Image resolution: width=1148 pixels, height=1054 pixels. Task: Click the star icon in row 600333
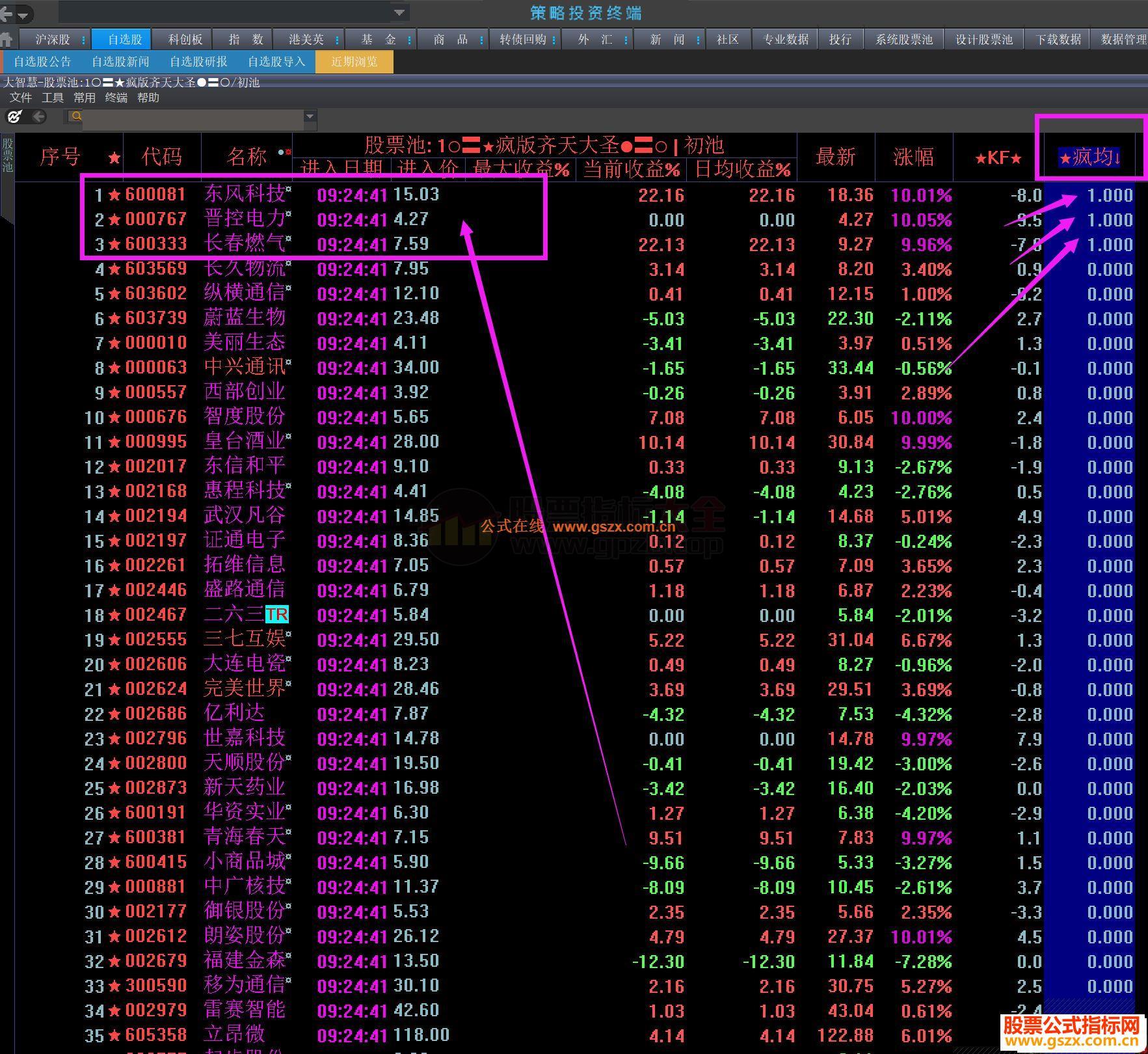coord(114,244)
